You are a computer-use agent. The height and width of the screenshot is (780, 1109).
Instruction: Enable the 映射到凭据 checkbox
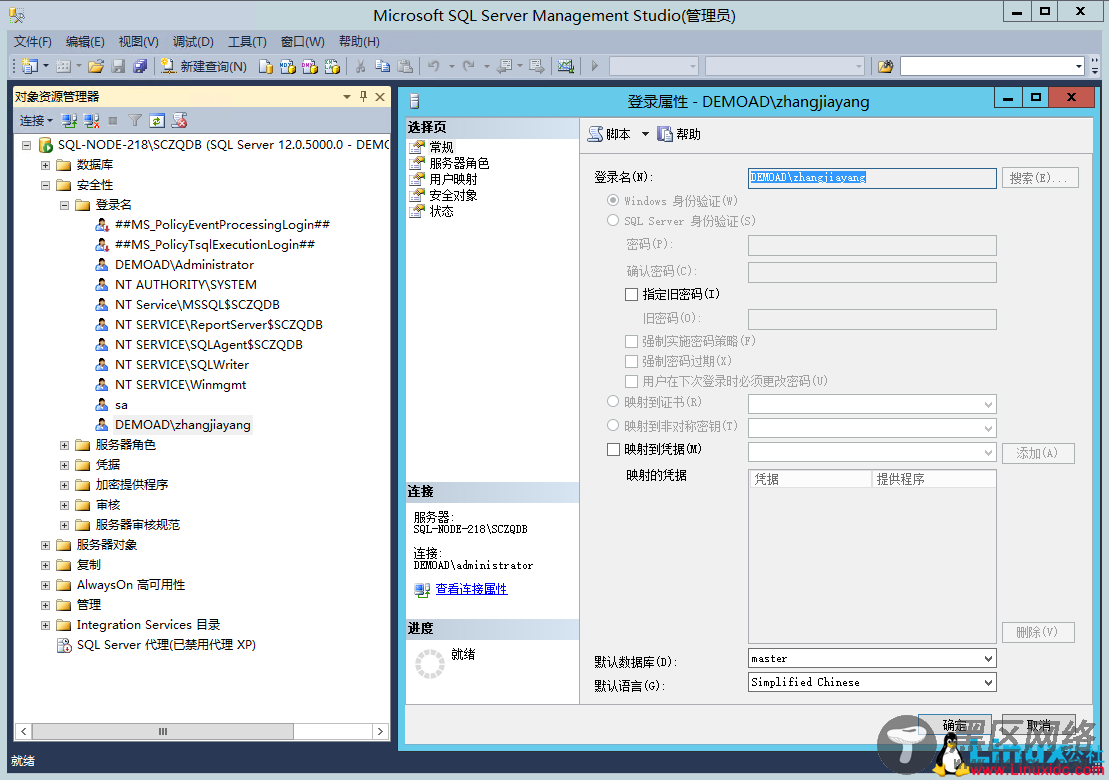coord(613,449)
